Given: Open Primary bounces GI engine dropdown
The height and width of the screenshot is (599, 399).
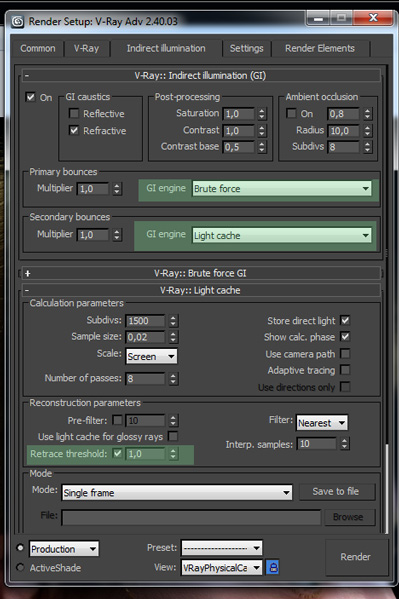Looking at the screenshot, I should pyautogui.click(x=282, y=189).
